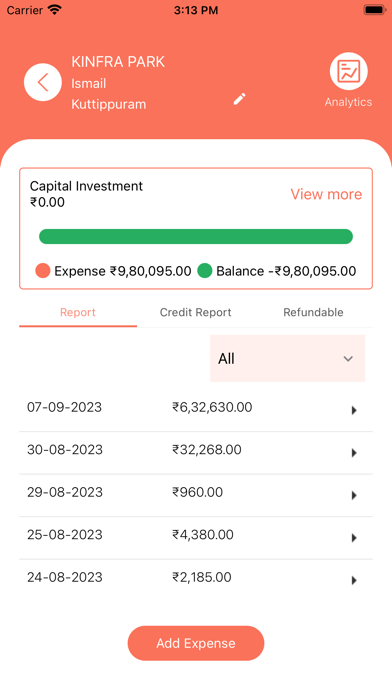Viewport: 392px width, 696px height.
Task: Expand the 25-08-2023 entry arrow
Action: pyautogui.click(x=354, y=538)
